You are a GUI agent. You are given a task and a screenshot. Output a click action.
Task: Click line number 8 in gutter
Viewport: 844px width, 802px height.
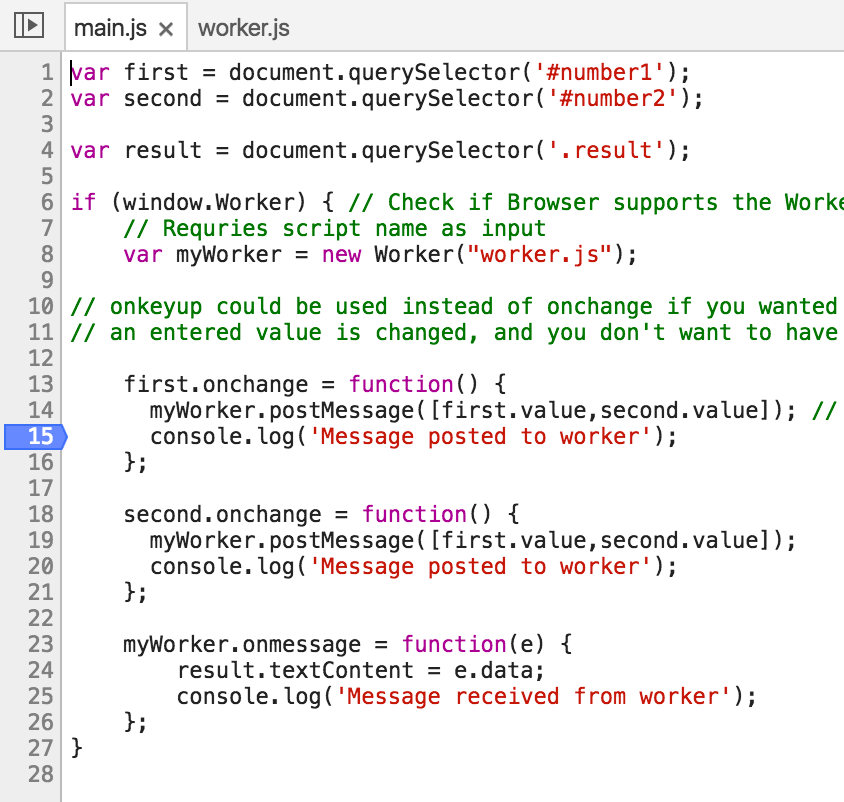tap(46, 255)
